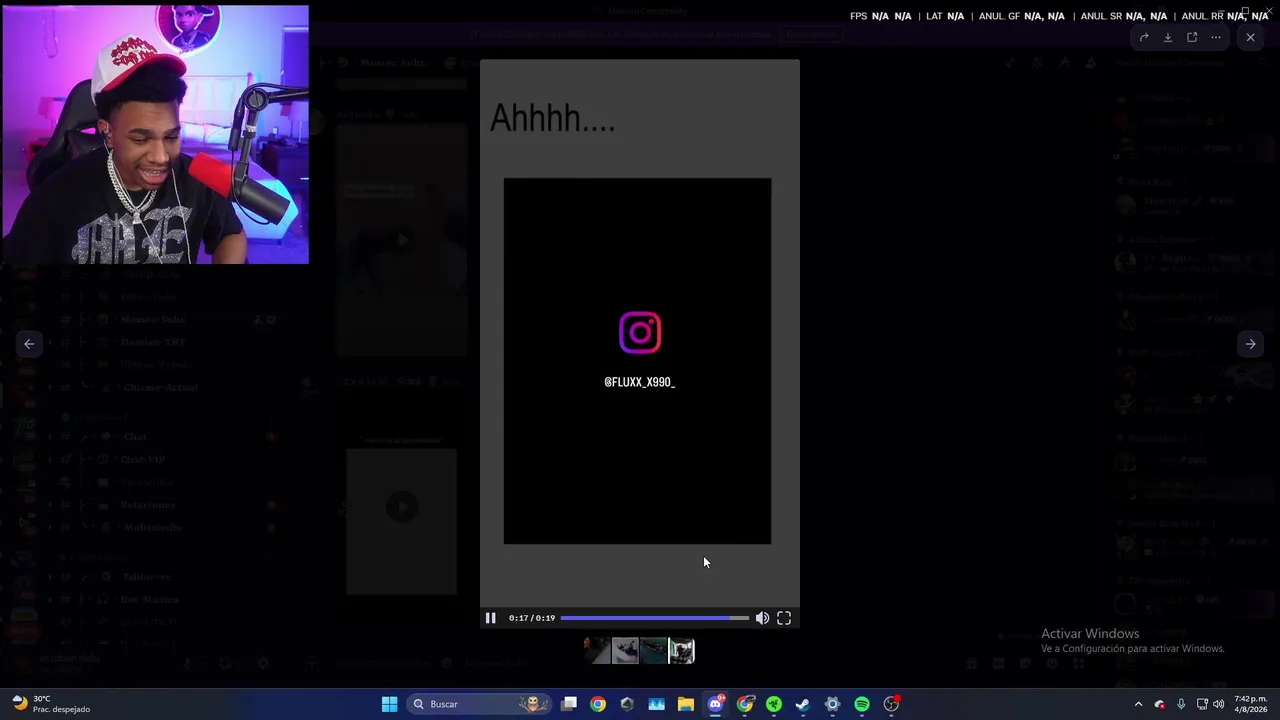
Task: Open File Explorer from the taskbar
Action: pyautogui.click(x=686, y=704)
